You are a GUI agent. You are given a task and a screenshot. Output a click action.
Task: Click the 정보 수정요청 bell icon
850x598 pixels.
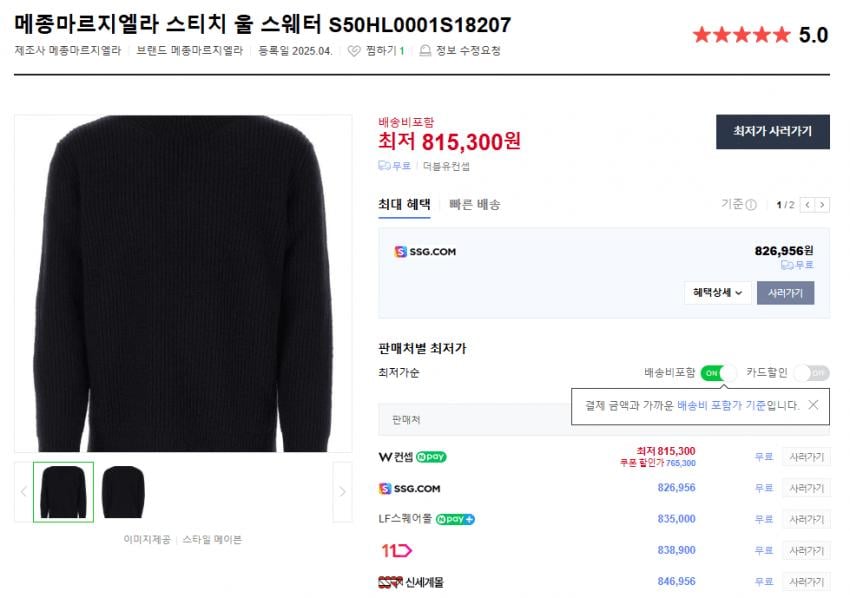pos(425,51)
